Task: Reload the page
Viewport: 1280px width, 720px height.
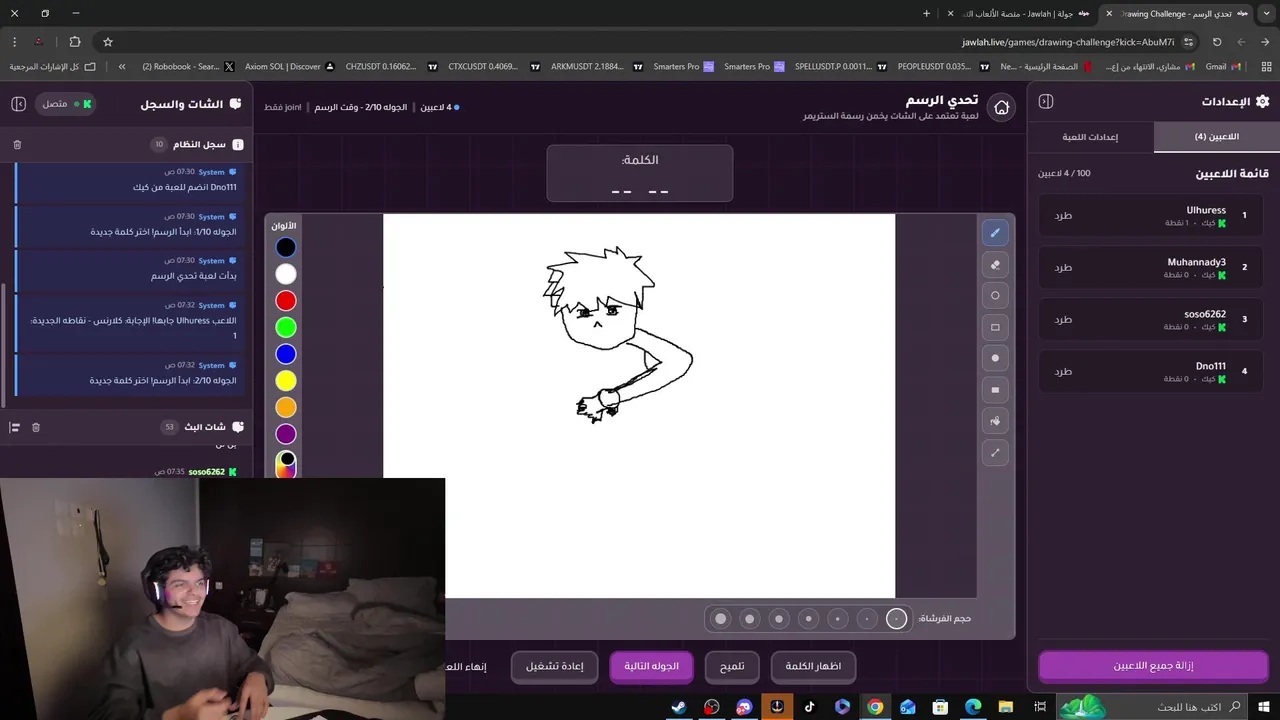Action: click(x=1217, y=42)
